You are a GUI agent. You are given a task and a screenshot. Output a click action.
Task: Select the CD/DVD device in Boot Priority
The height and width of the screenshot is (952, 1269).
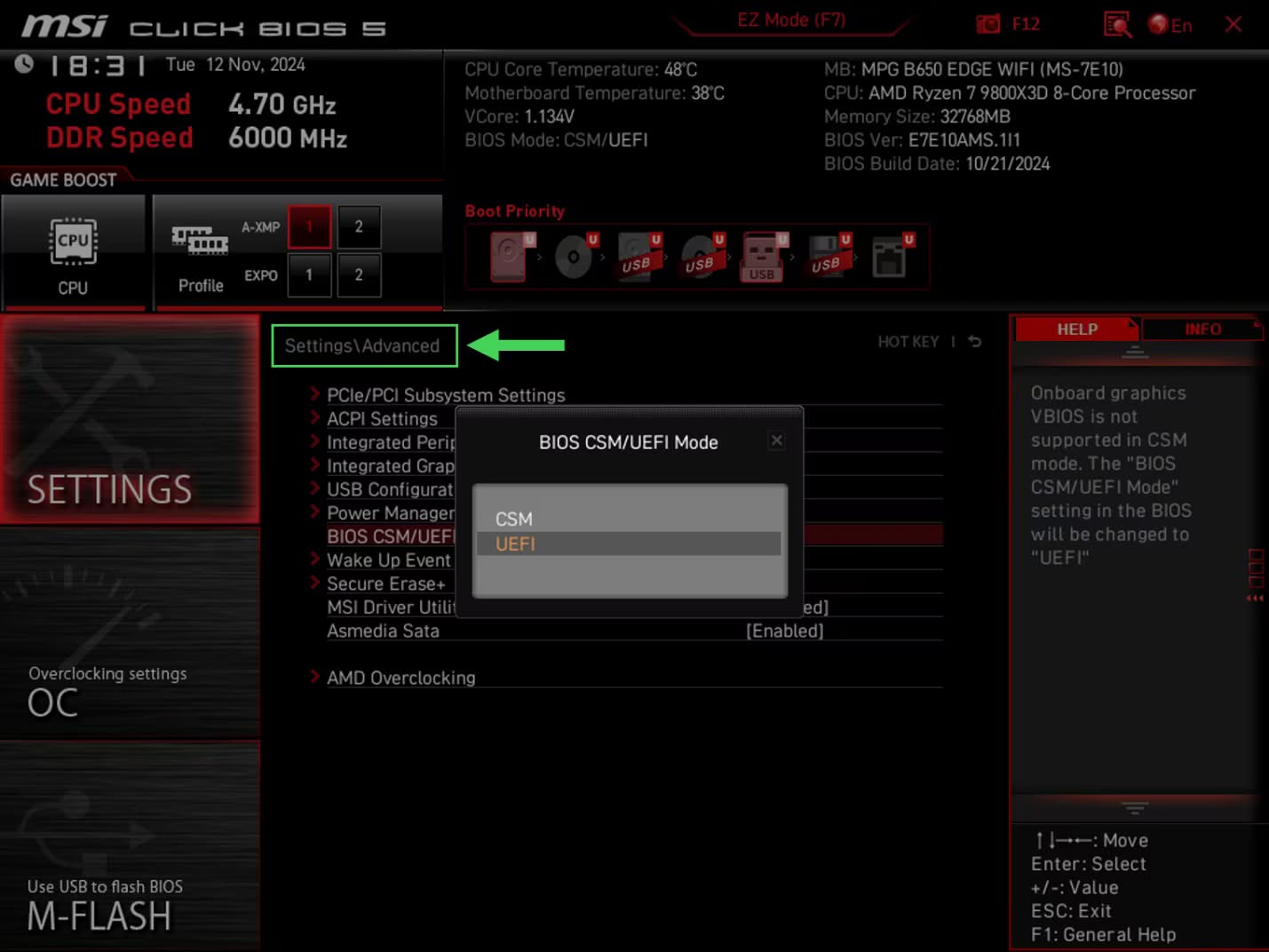573,258
